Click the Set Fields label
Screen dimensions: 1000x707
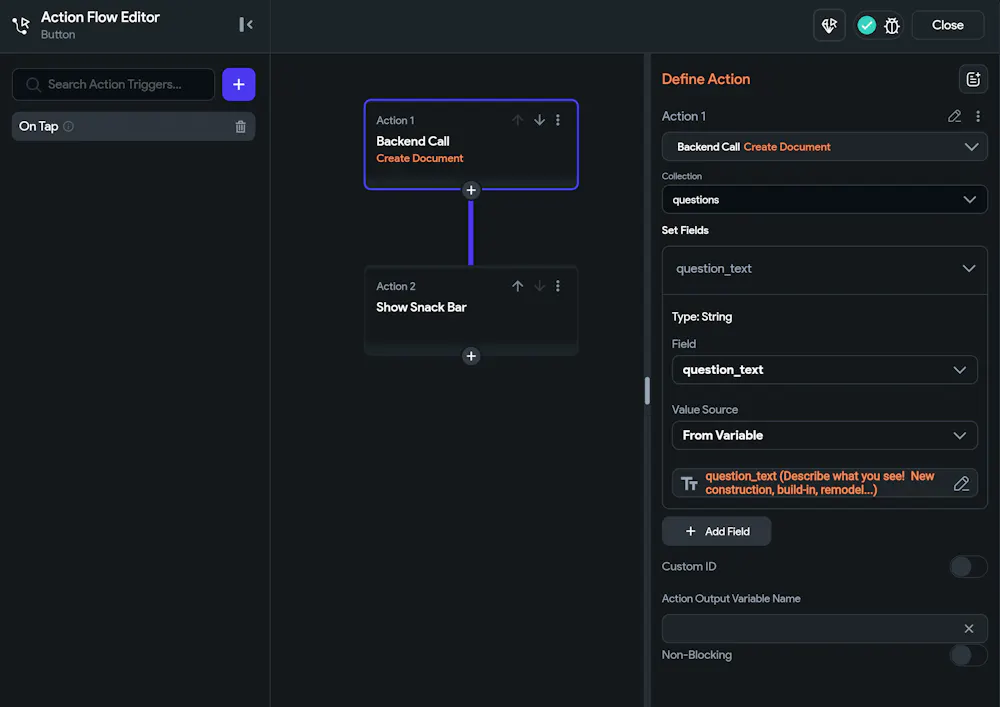[x=685, y=230]
